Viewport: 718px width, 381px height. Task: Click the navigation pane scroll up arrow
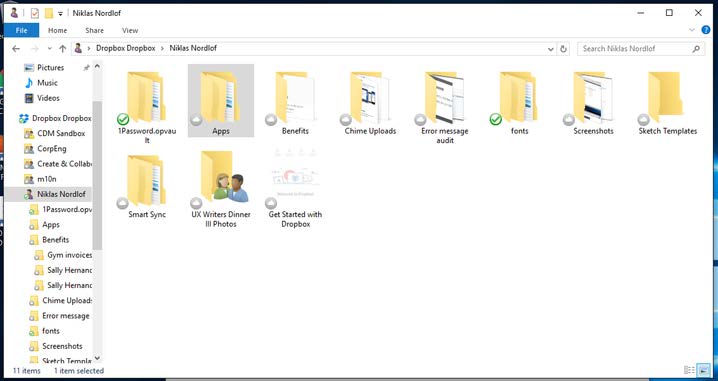97,67
